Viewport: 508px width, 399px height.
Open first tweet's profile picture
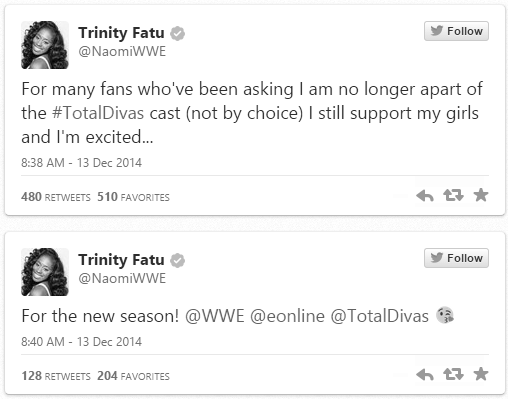click(x=45, y=45)
